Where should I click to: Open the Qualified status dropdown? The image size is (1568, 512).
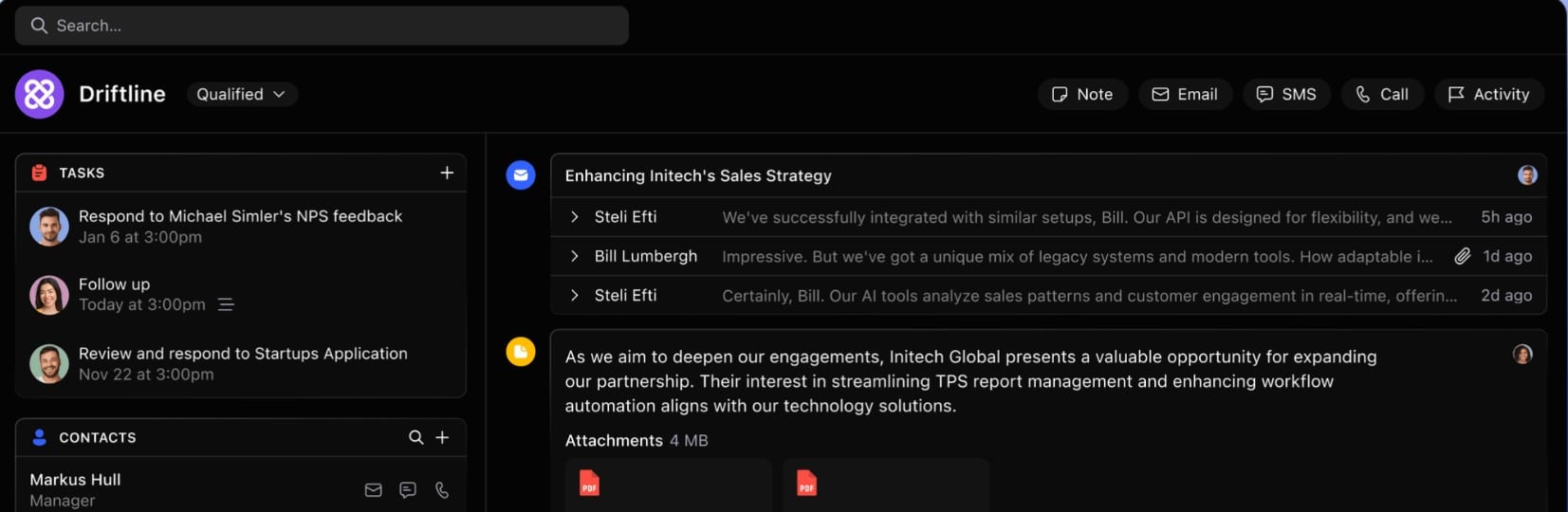coord(241,94)
